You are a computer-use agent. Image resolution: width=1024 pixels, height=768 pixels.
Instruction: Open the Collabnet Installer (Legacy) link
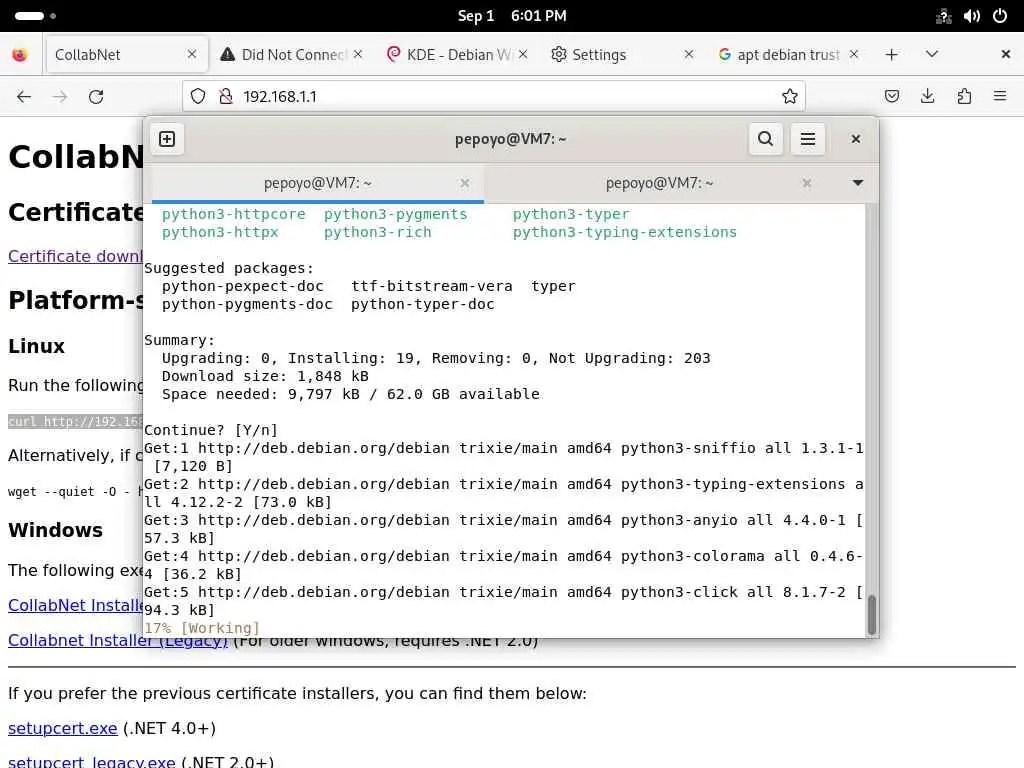[118, 641]
